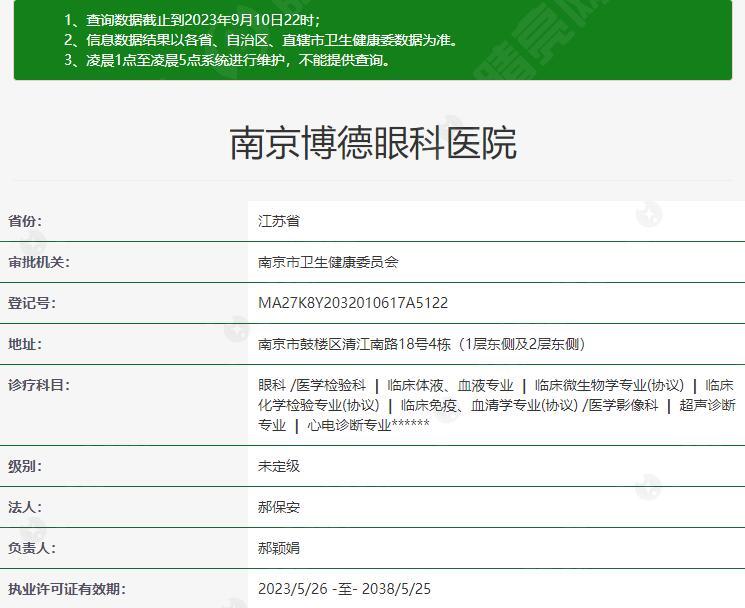Click the 执业许可证有效期 field label
Screen dimensions: 745x608
[67, 589]
